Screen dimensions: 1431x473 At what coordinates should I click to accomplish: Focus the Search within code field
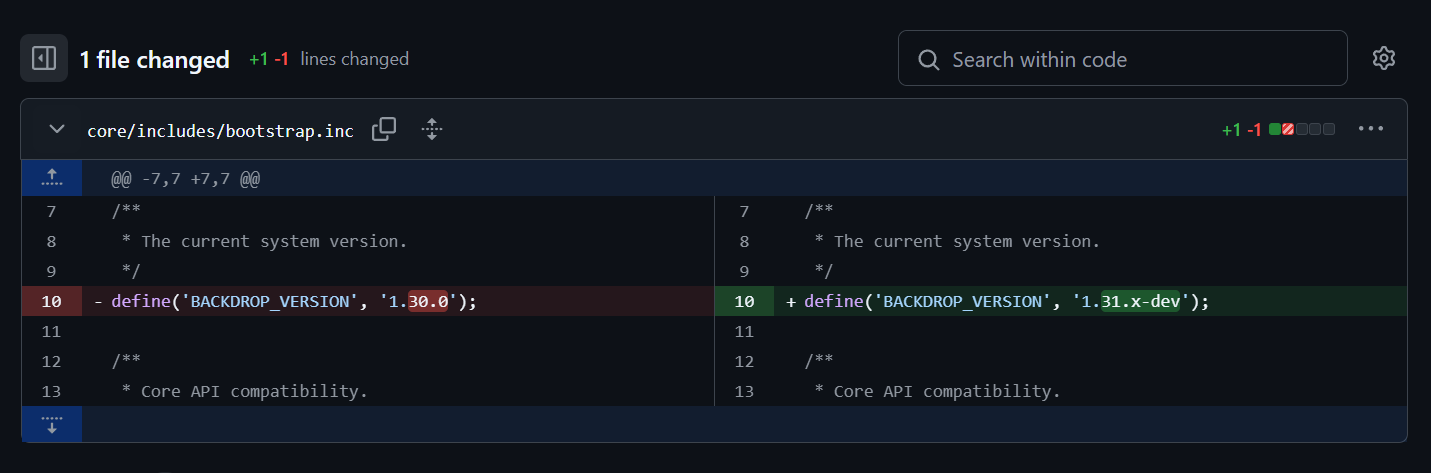(x=1123, y=59)
